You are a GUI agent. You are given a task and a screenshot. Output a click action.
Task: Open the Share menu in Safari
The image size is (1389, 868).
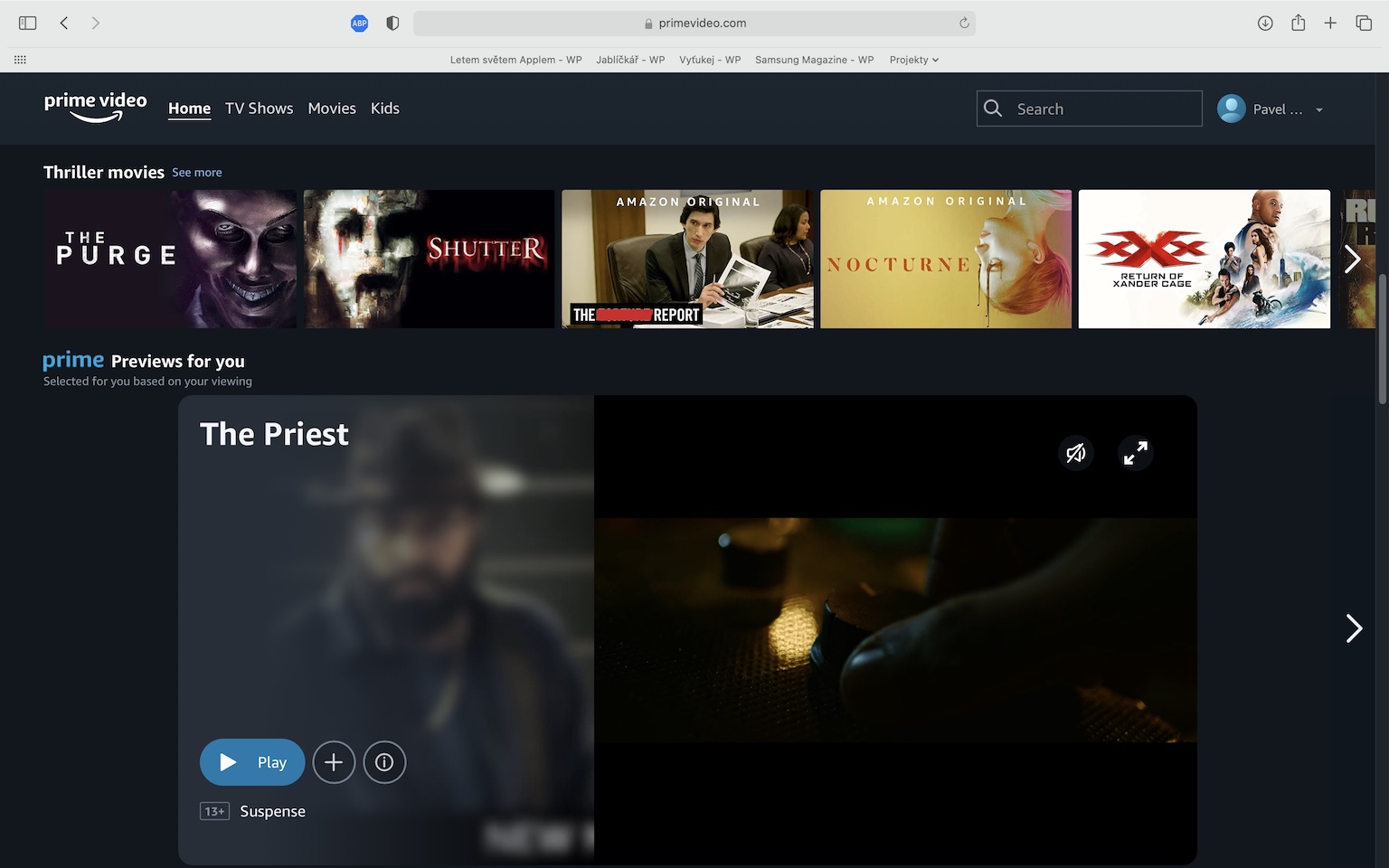[x=1299, y=23]
